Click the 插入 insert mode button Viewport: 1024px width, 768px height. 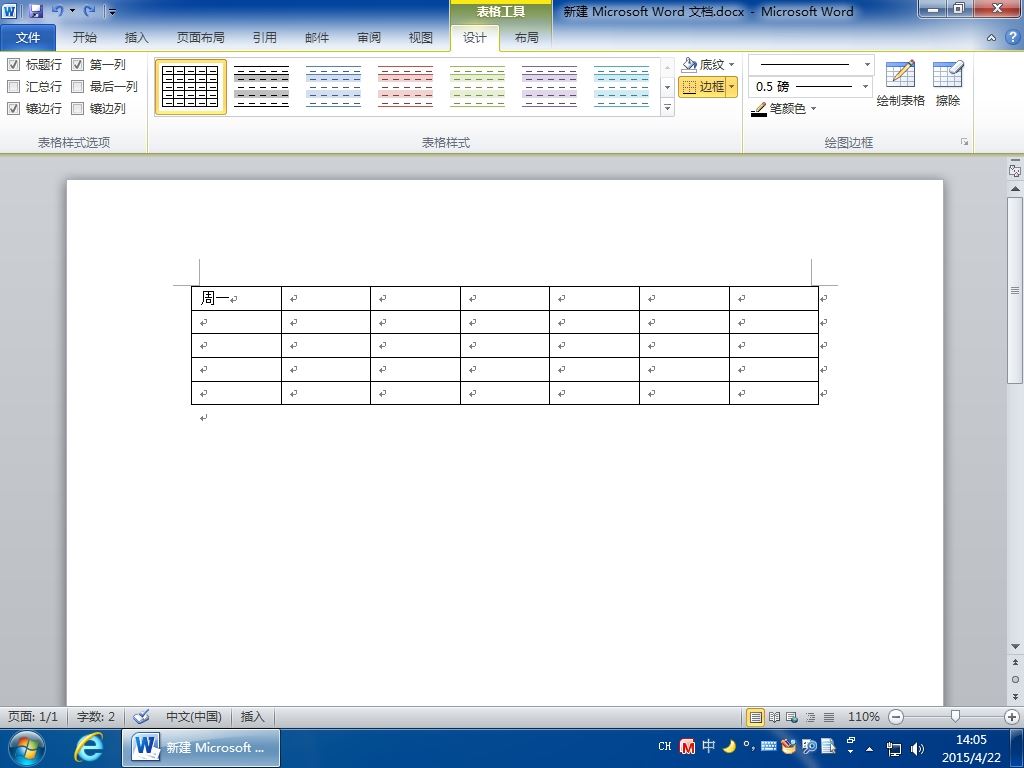[253, 717]
